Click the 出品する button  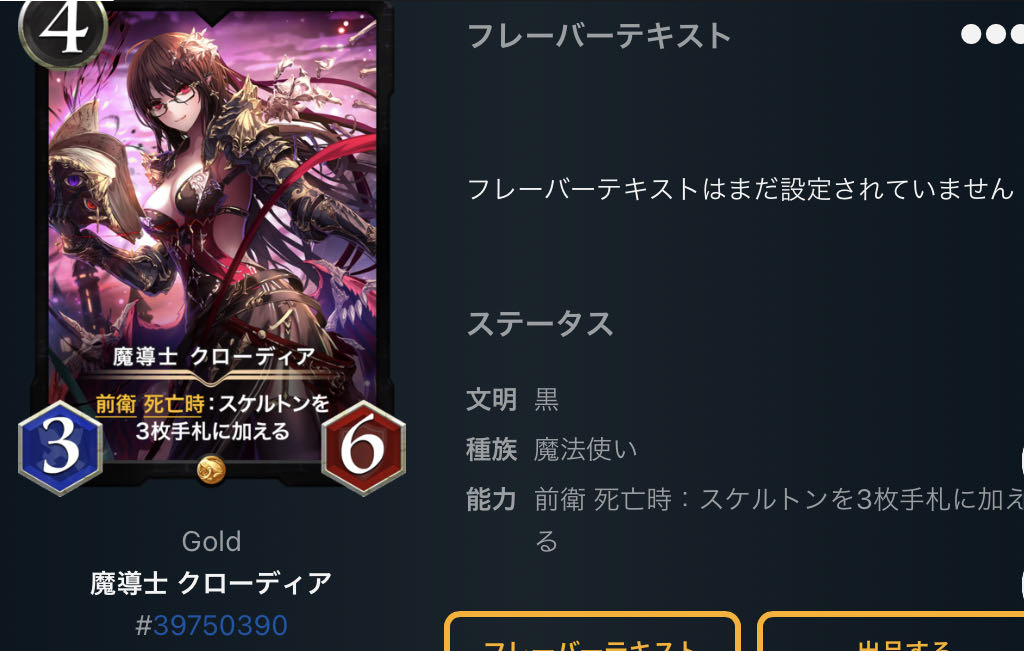click(x=891, y=632)
